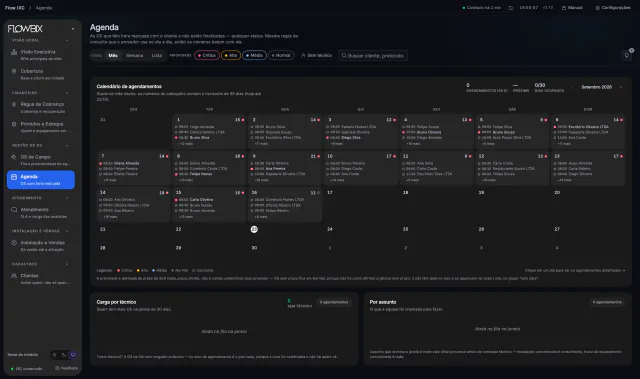Open day 10 in the calendar
This screenshot has height=379, width=640.
pyautogui.click(x=361, y=168)
